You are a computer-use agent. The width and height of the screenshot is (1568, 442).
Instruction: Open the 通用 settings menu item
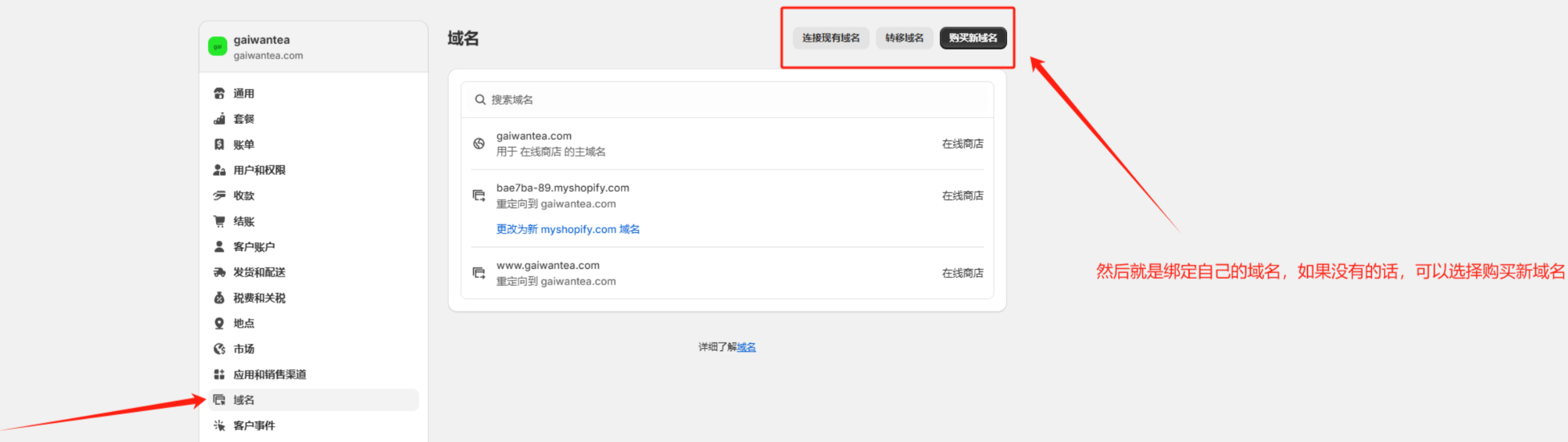click(x=313, y=93)
